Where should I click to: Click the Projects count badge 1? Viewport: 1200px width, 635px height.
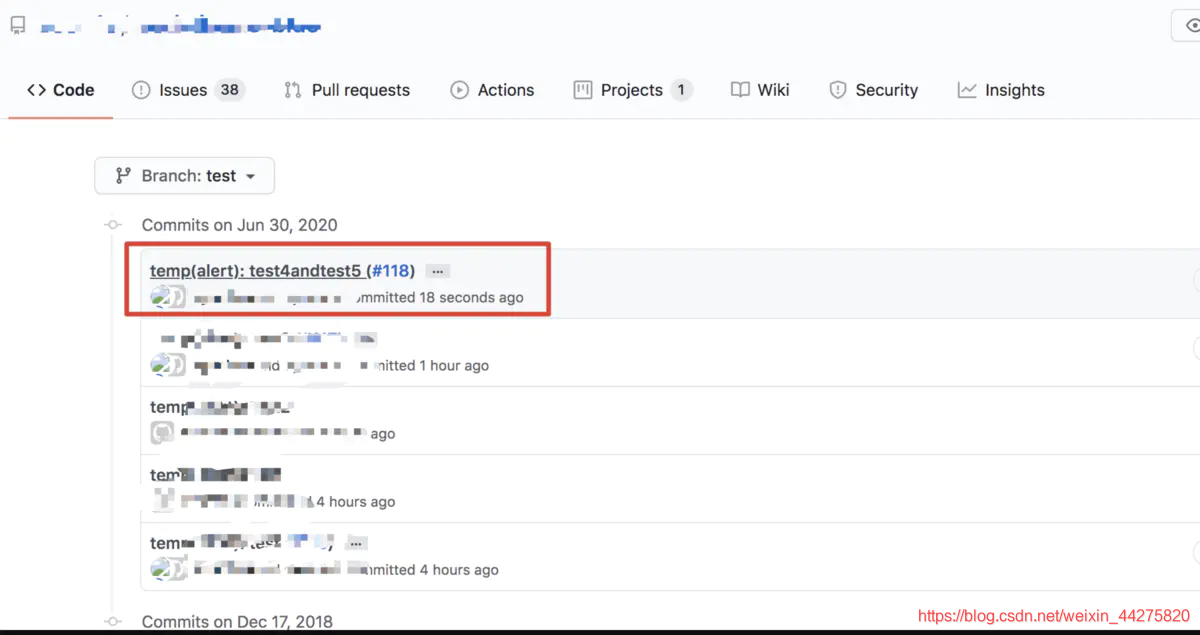(x=681, y=90)
